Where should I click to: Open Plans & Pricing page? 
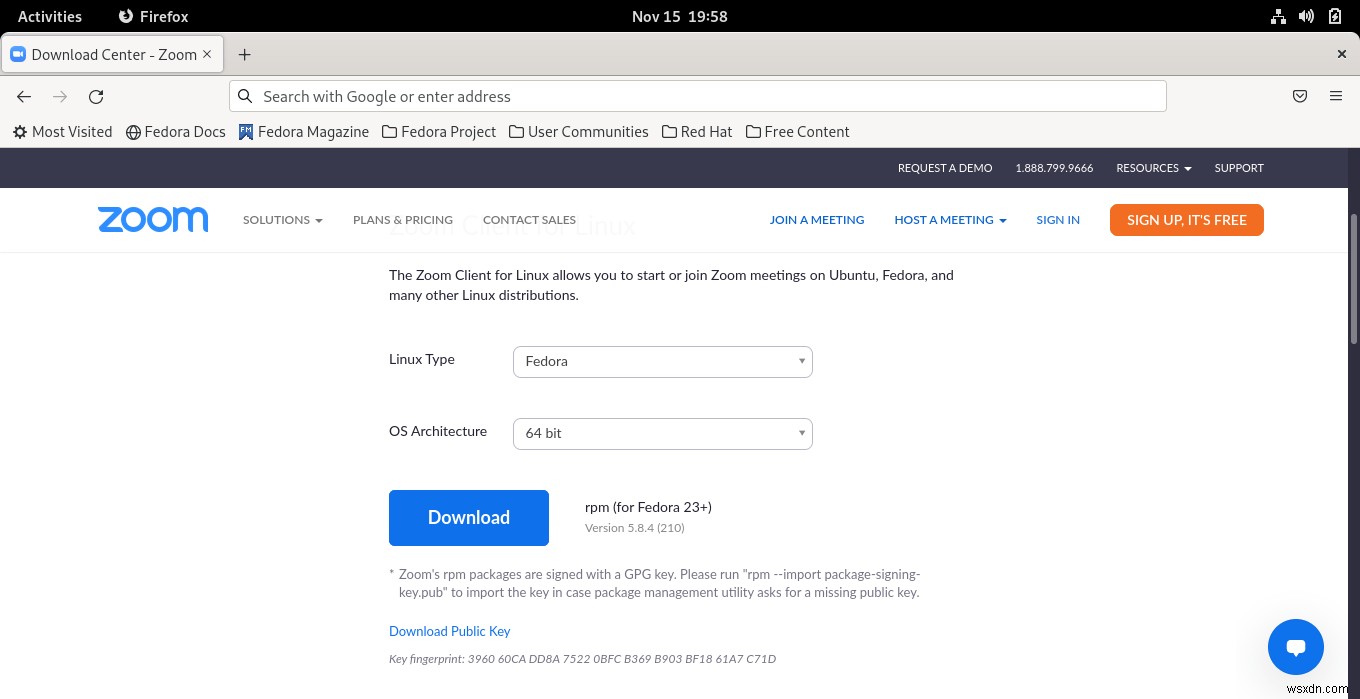(403, 220)
